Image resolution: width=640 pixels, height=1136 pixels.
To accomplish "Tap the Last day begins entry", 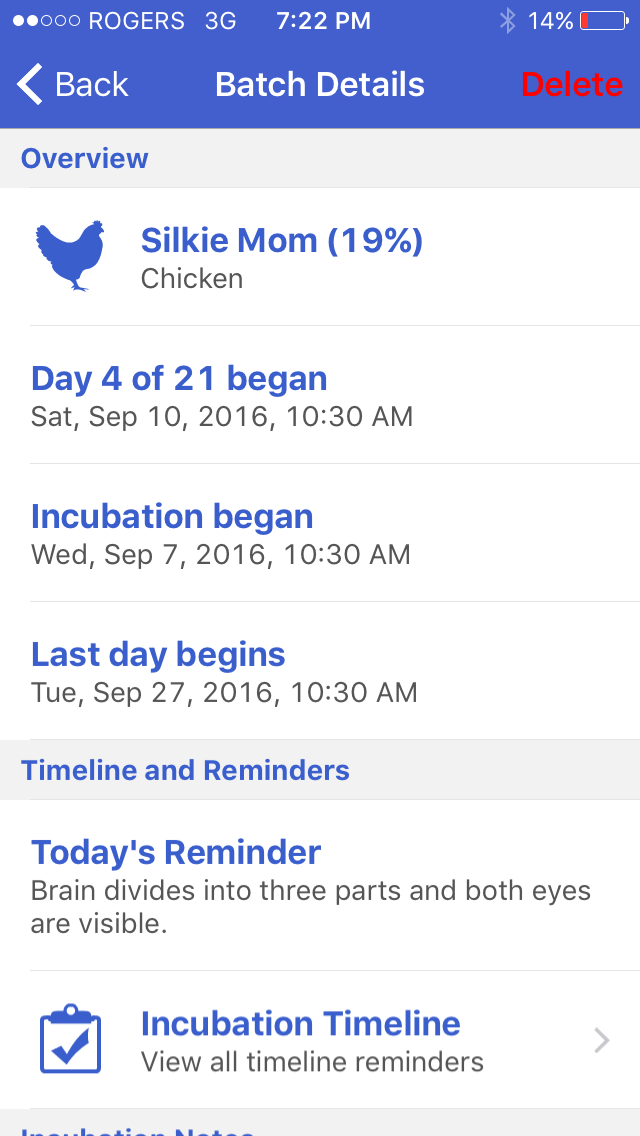I will click(x=158, y=654).
